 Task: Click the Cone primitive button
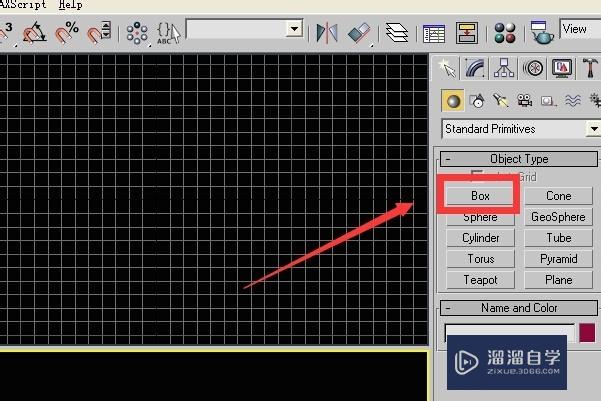(x=558, y=196)
